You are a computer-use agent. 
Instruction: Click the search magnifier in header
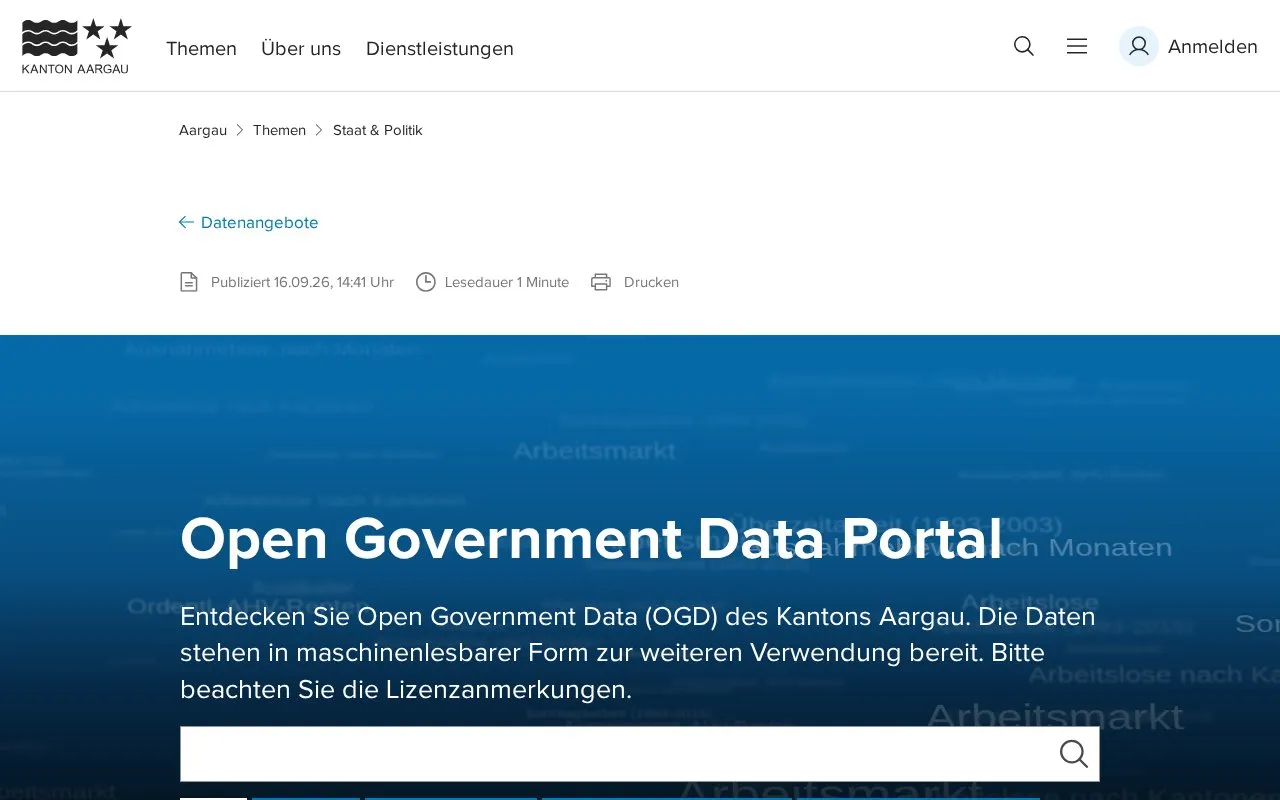pos(1024,46)
